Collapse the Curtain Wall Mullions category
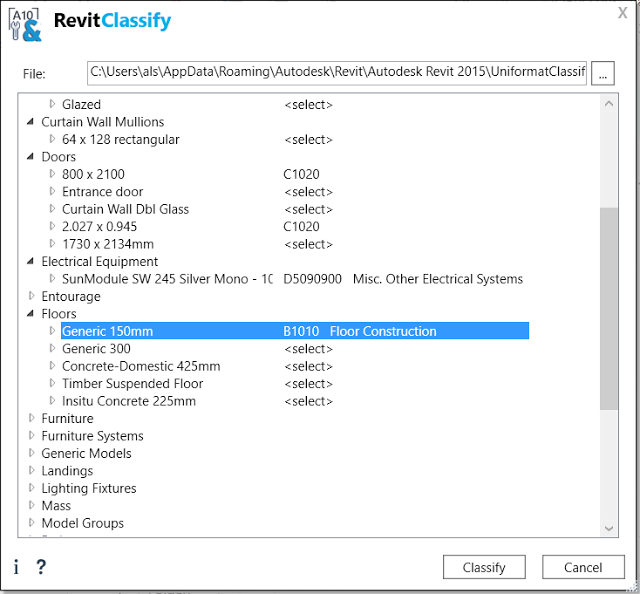The height and width of the screenshot is (594, 640). point(31,122)
